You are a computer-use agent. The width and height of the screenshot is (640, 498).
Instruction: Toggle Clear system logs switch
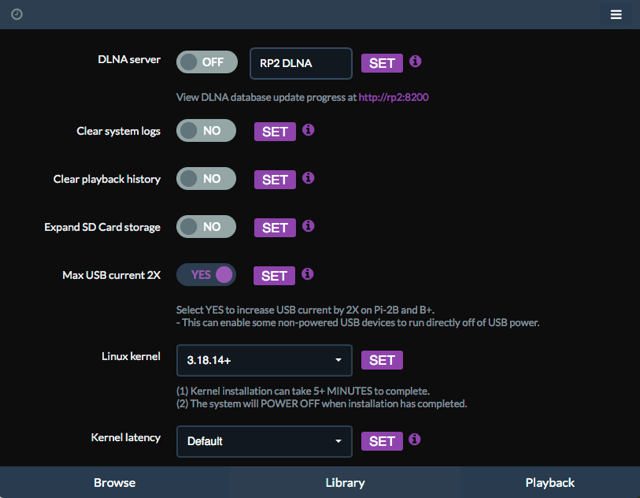(206, 131)
